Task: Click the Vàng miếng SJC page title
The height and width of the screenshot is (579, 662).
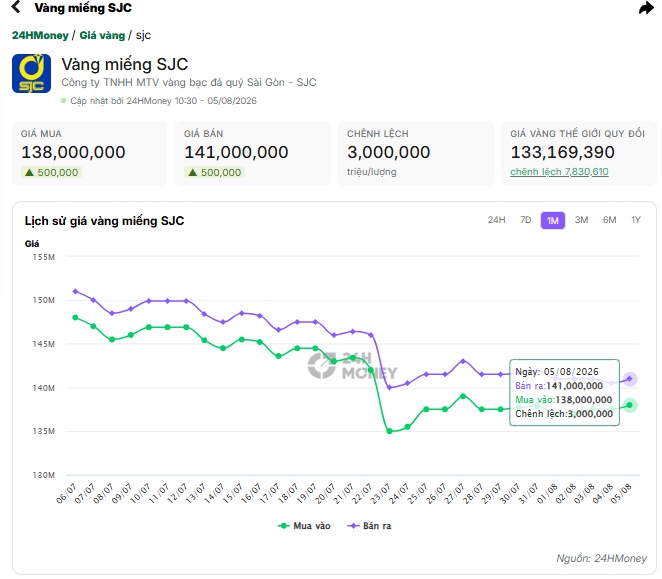Action: [x=125, y=65]
